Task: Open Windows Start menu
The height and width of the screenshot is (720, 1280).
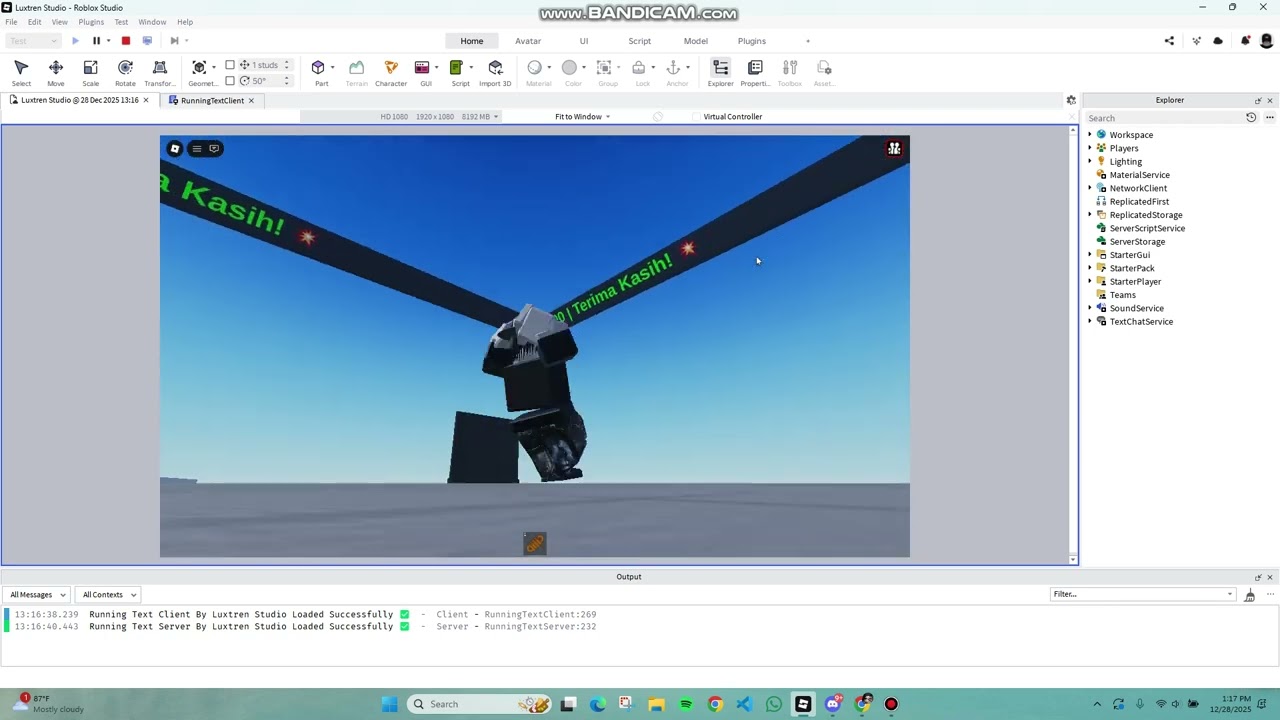Action: tap(389, 704)
